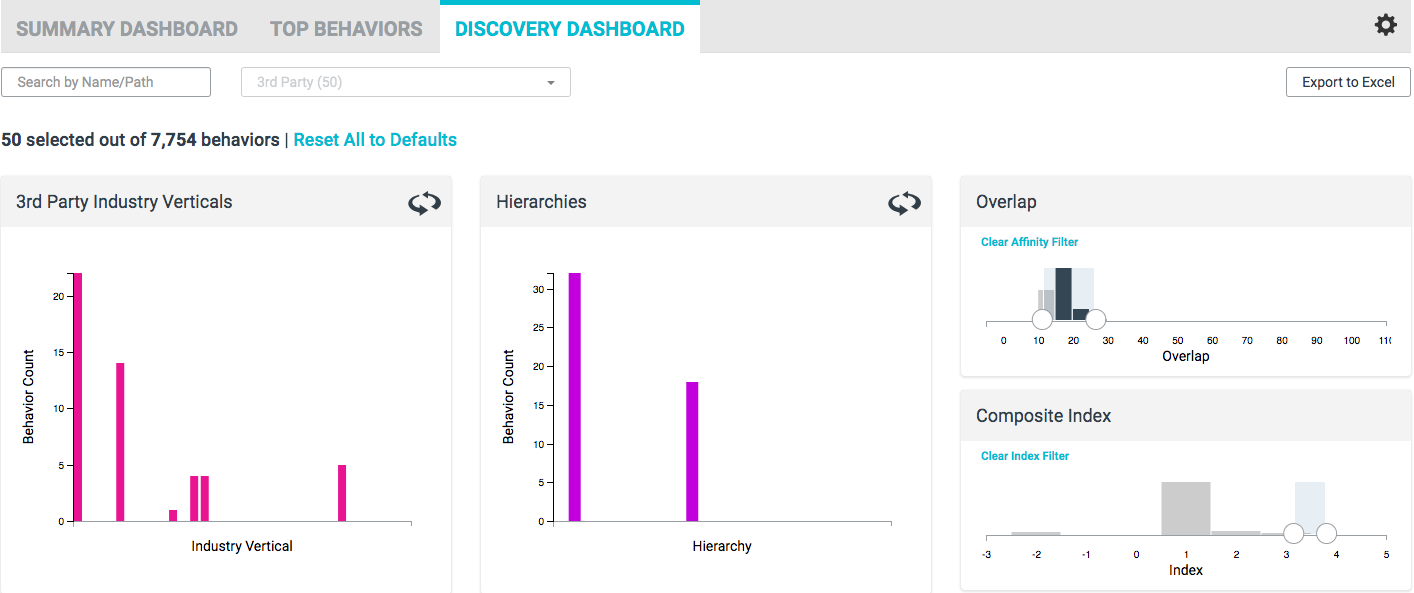This screenshot has height=593, width=1414.
Task: Click the left Overlap slider handle
Action: pos(1042,319)
